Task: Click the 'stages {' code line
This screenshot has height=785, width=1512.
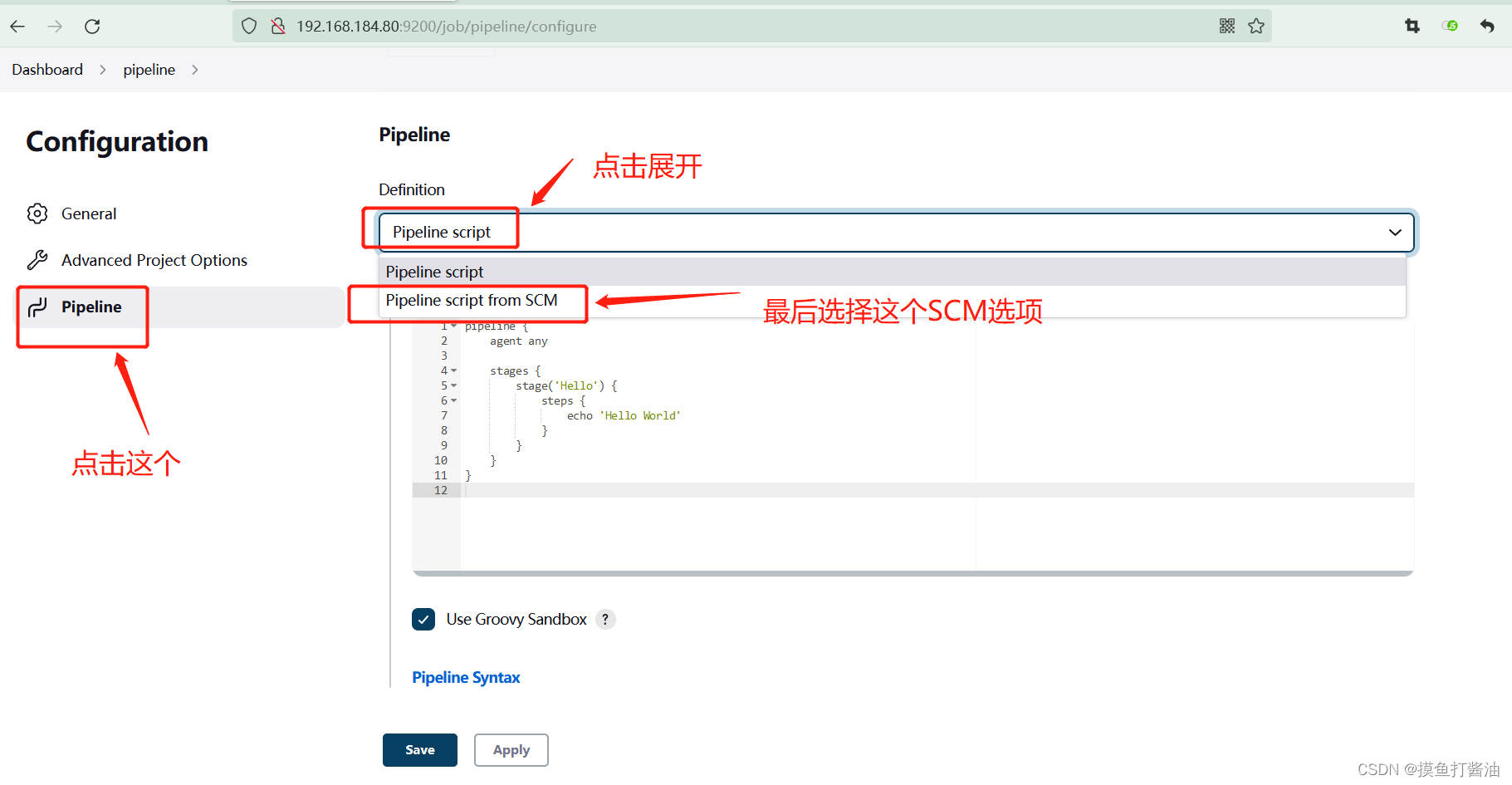Action: [x=515, y=370]
